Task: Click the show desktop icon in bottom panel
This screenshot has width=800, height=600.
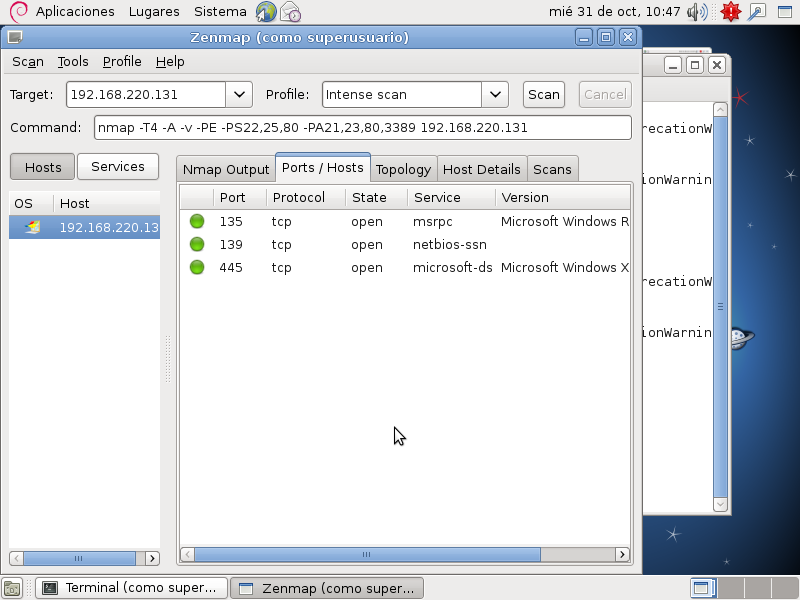Action: point(12,588)
